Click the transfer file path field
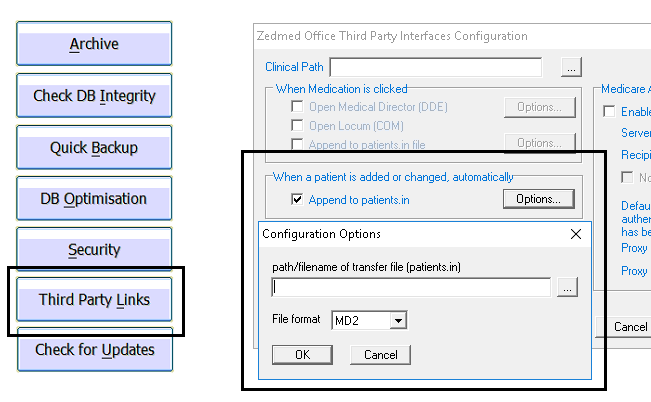Image resolution: width=651 pixels, height=402 pixels. (x=411, y=288)
